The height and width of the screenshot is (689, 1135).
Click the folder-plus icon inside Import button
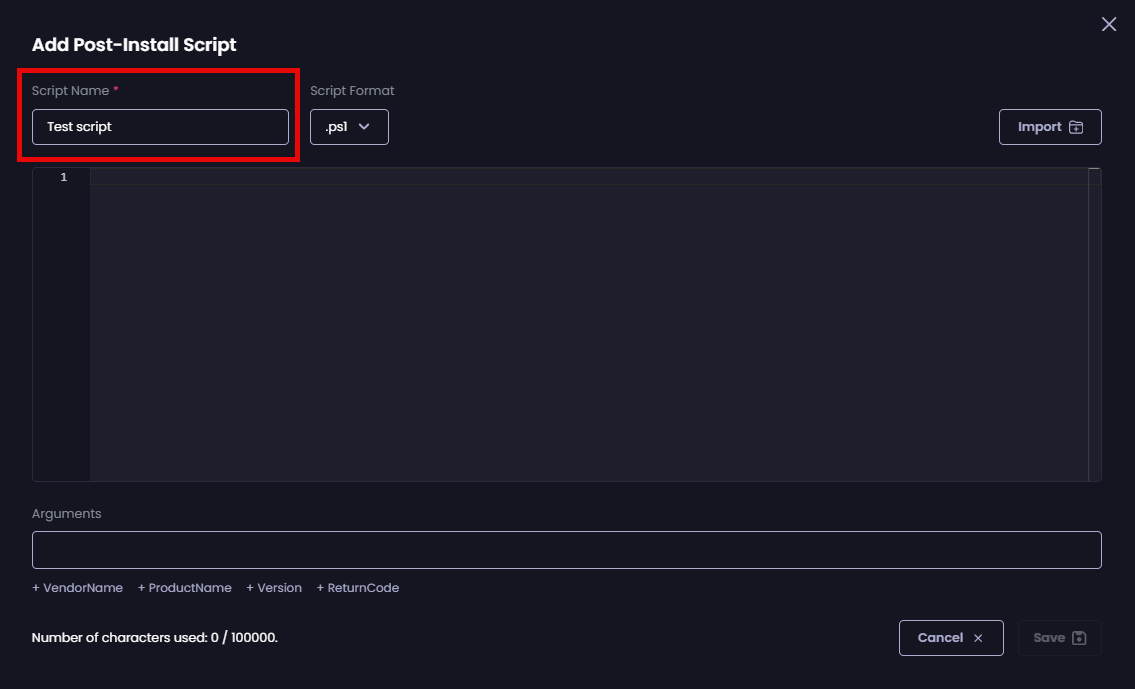tap(1075, 127)
